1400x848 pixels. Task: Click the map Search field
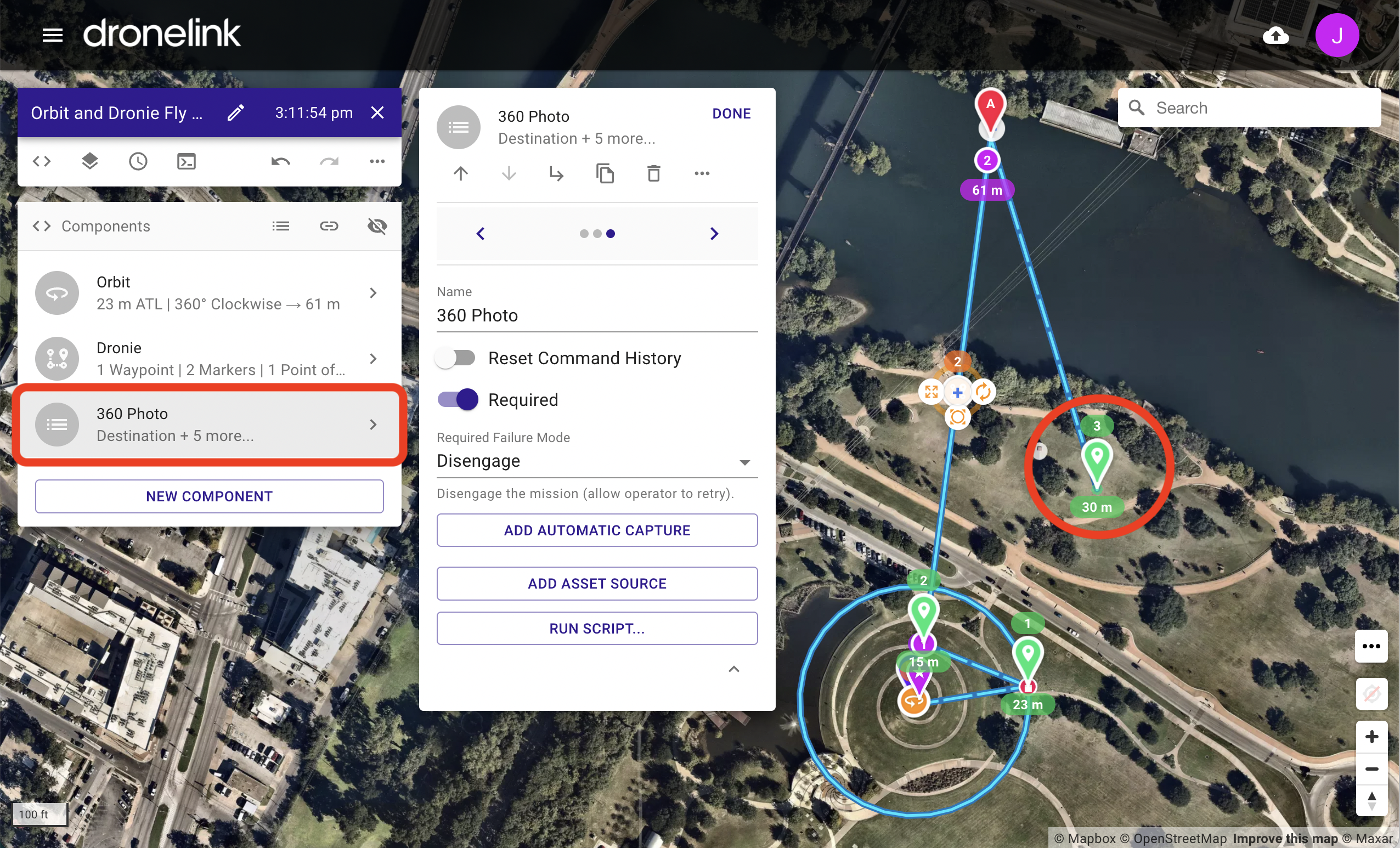1249,108
